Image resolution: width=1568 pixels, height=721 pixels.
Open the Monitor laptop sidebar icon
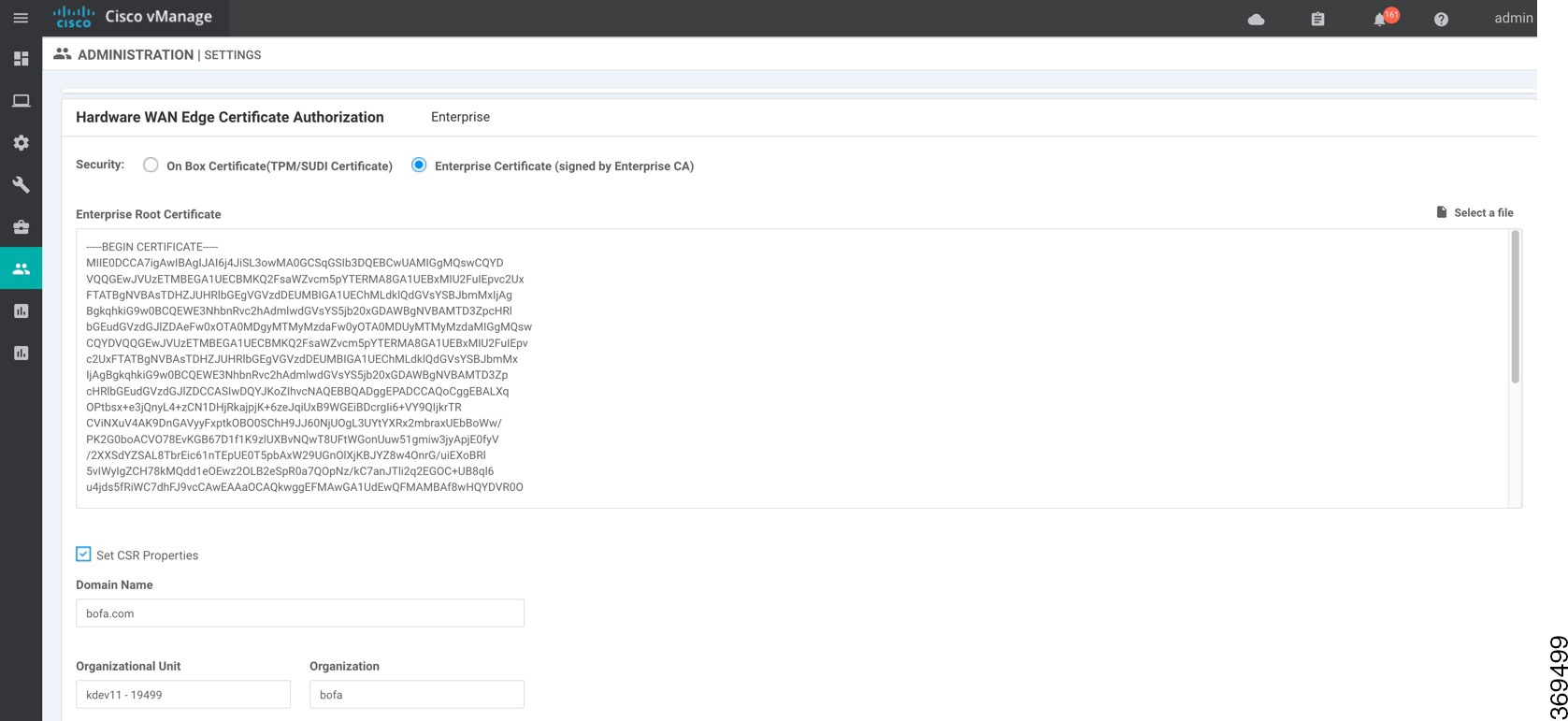click(21, 101)
